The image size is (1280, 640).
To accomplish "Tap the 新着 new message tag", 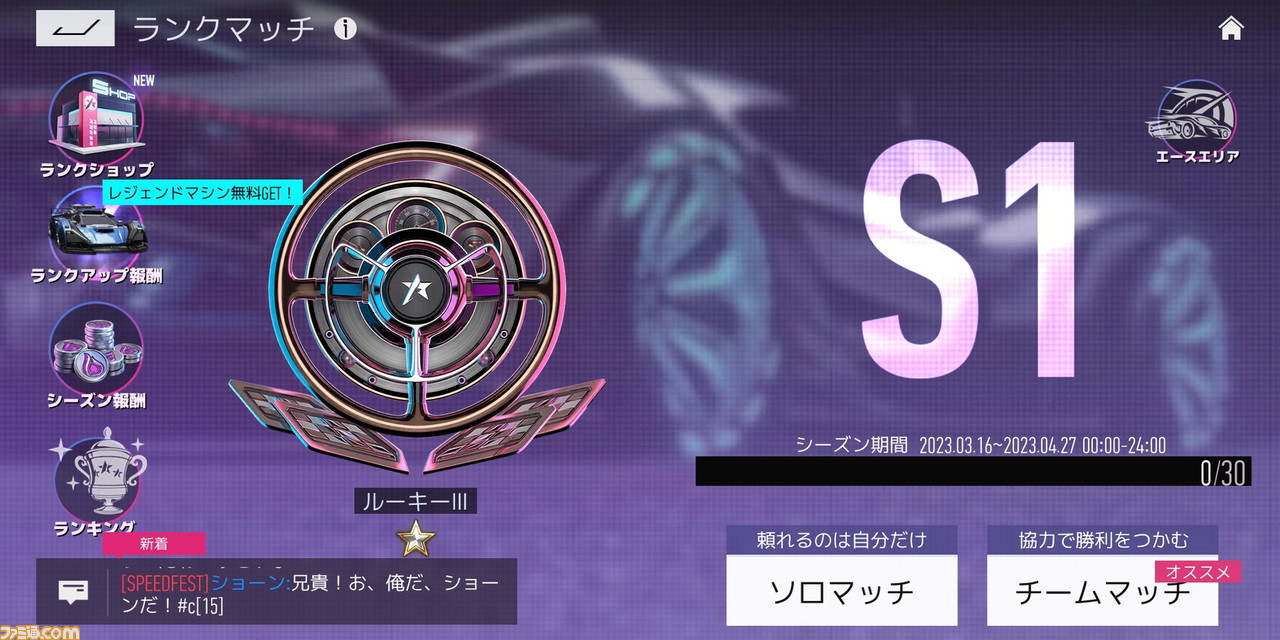I will point(154,543).
